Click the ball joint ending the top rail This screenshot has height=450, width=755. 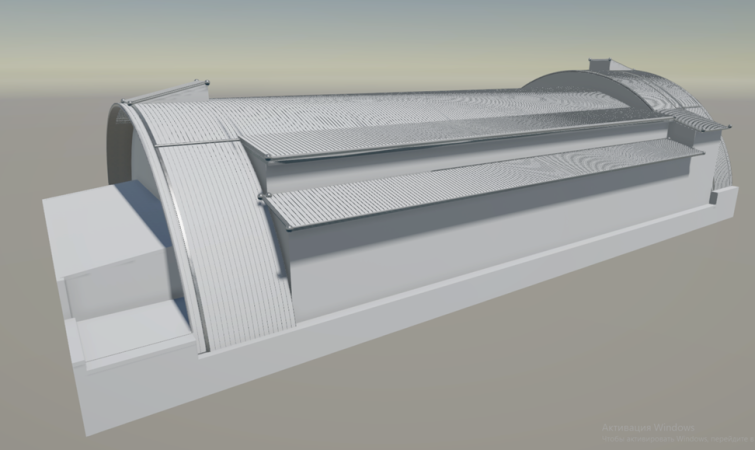coord(207,82)
